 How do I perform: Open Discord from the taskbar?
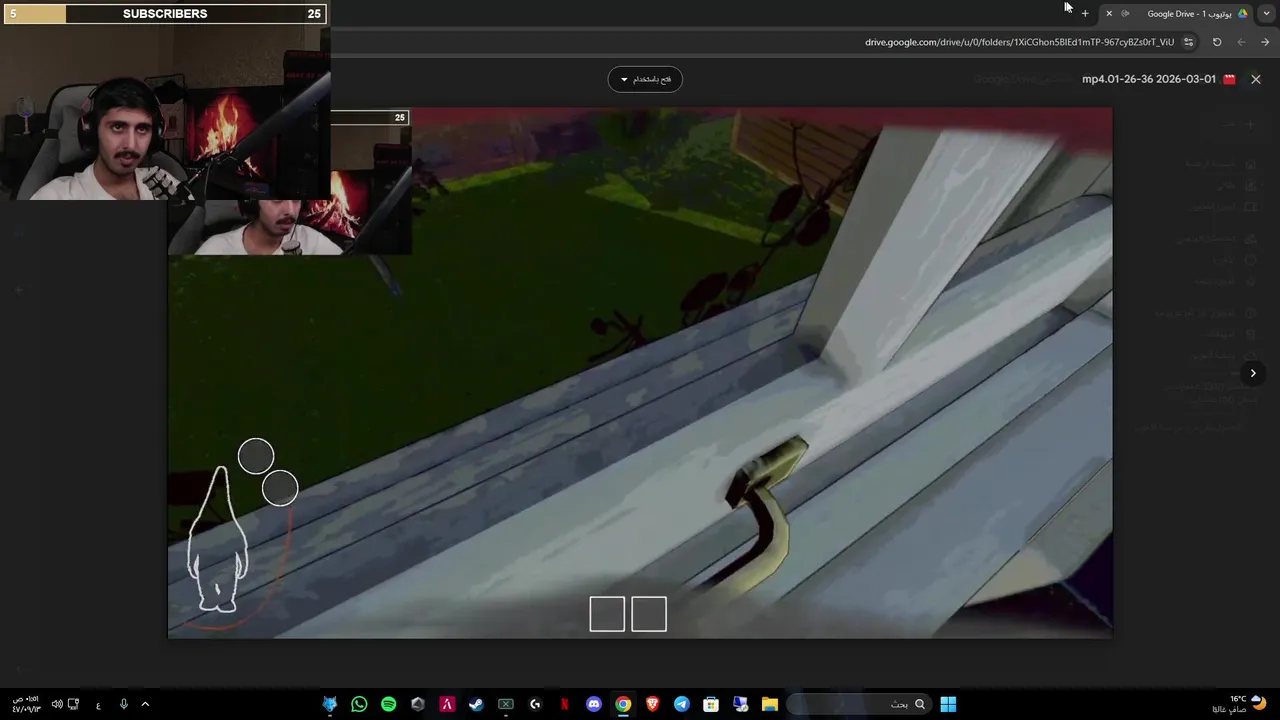pos(594,704)
